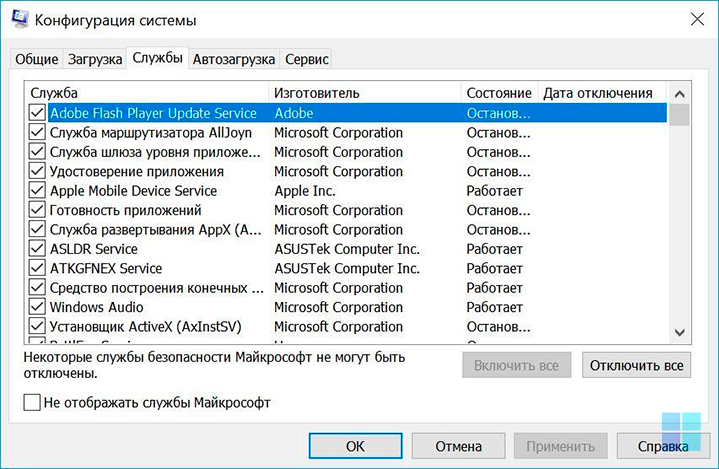The image size is (719, 469).
Task: Tick Не отображать службы Майкрософт checkbox
Action: pyautogui.click(x=32, y=403)
